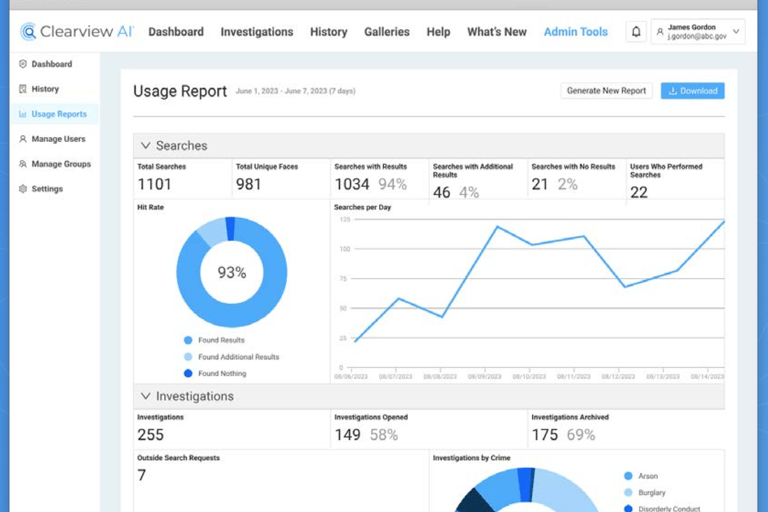Open Dashboard via sidebar shield icon
The height and width of the screenshot is (512, 768).
[x=23, y=64]
